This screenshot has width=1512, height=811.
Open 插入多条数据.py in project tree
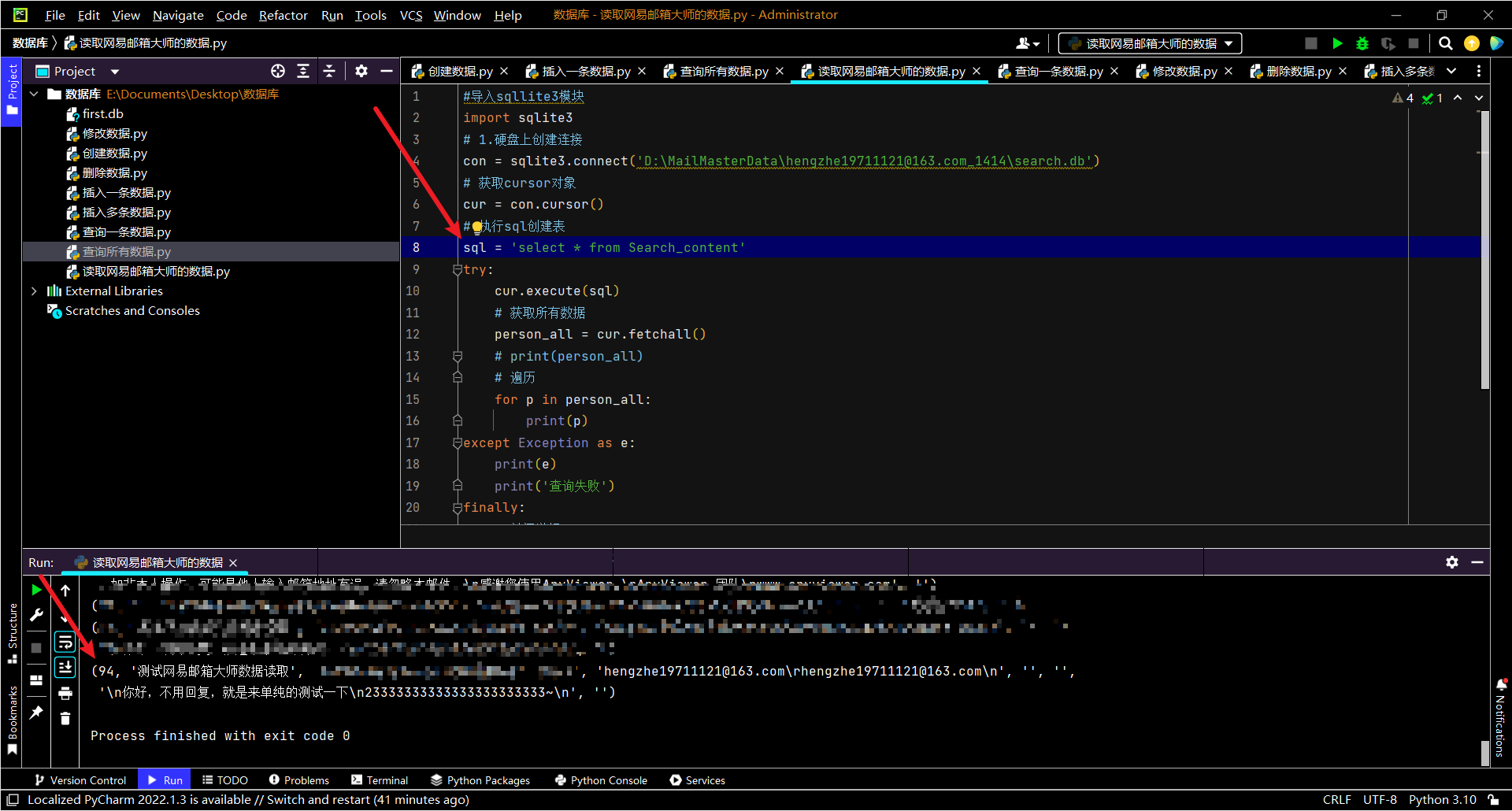(118, 212)
